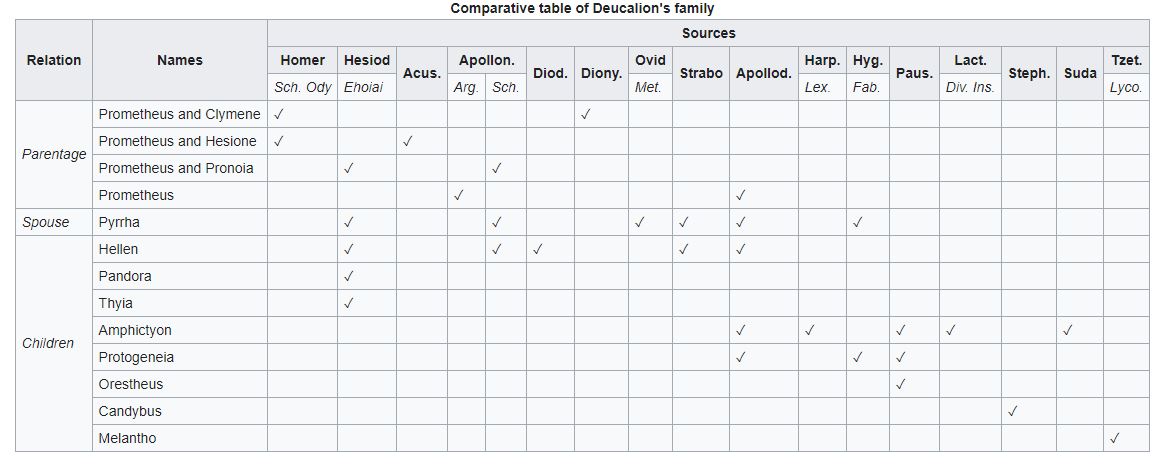This screenshot has width=1164, height=464.
Task: Click the Homer column header
Action: (302, 60)
